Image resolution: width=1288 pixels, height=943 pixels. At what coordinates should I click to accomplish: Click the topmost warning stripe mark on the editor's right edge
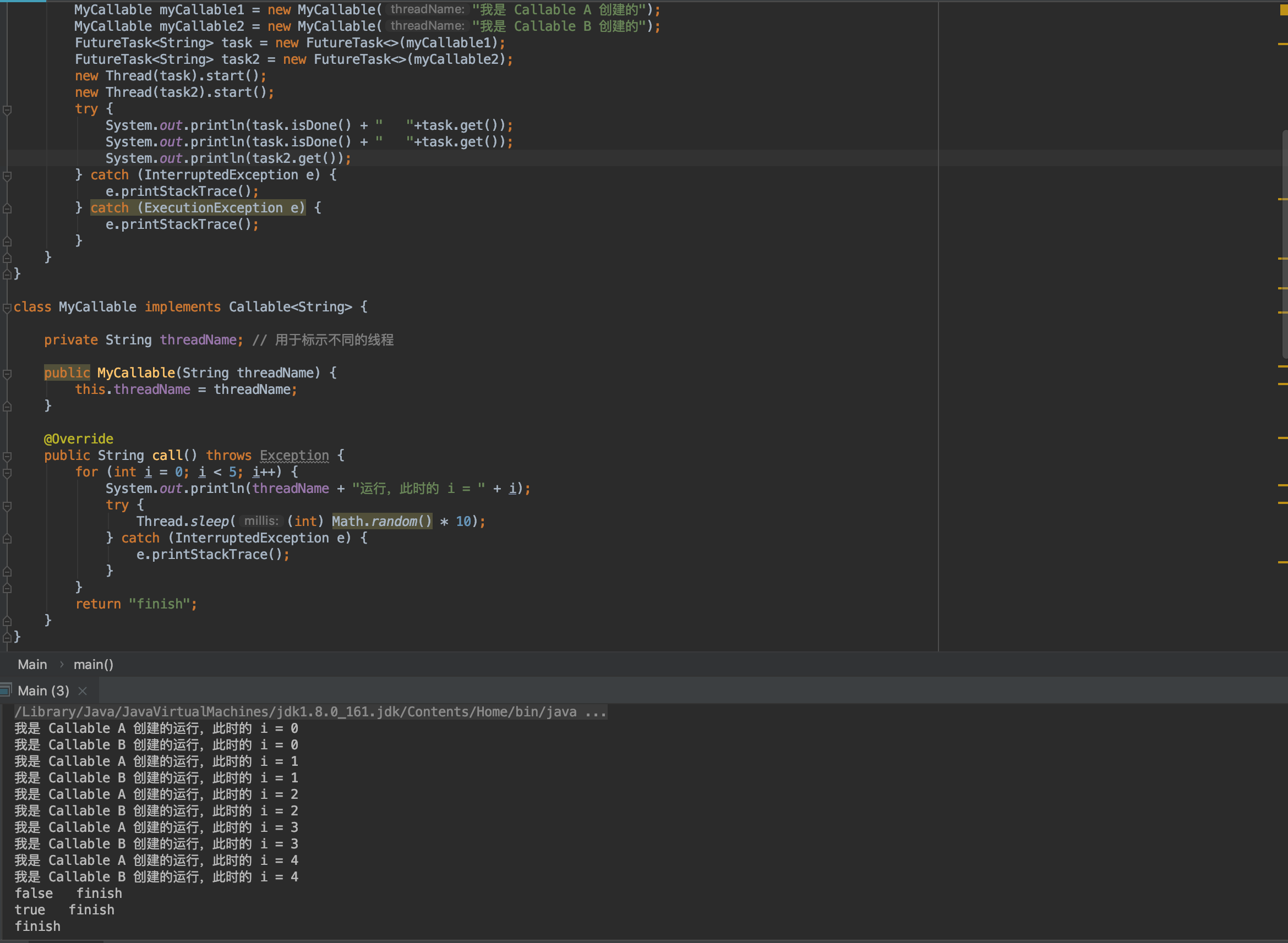click(x=1282, y=43)
